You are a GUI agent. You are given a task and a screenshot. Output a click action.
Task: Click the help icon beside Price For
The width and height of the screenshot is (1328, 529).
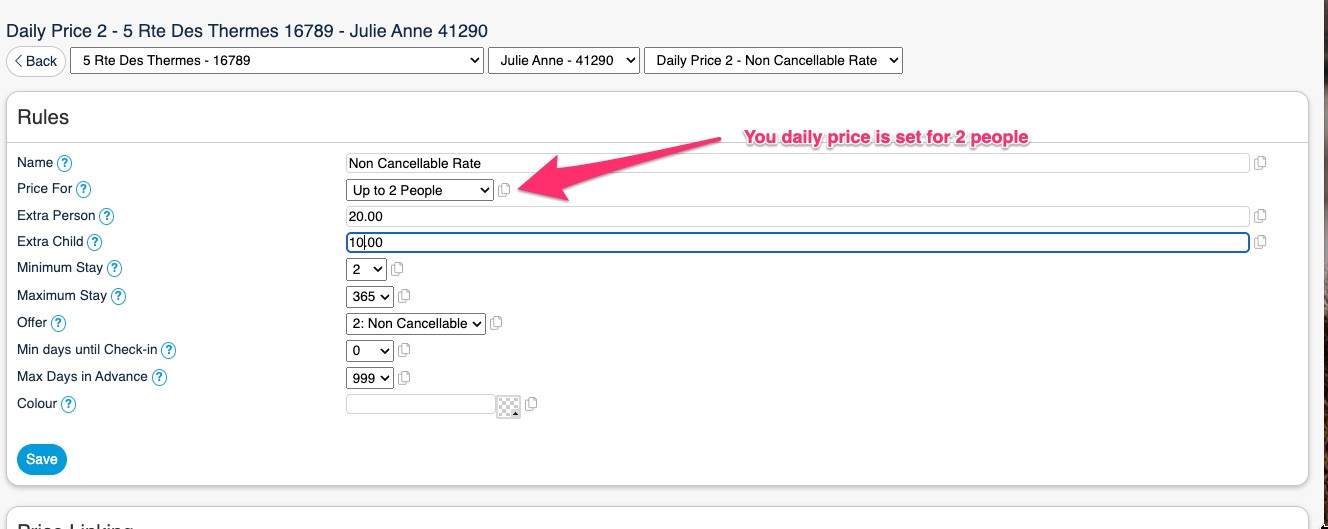[84, 189]
